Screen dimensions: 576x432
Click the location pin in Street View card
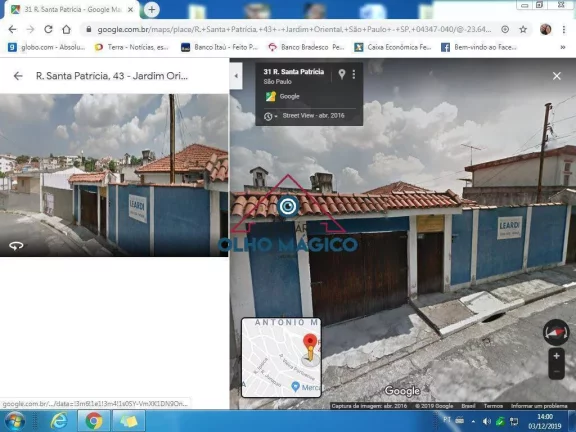[342, 74]
